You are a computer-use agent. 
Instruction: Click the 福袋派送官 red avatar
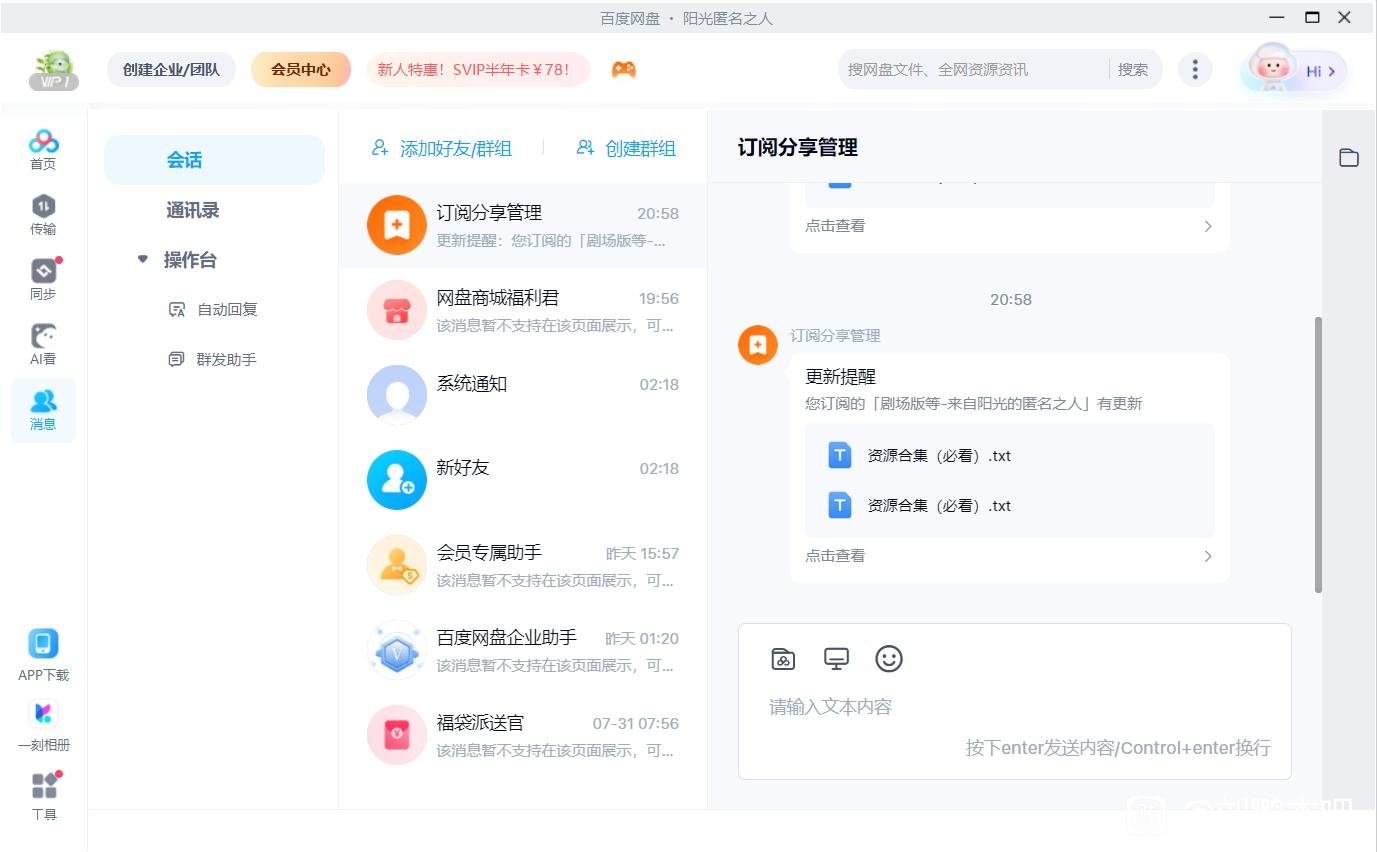tap(397, 735)
